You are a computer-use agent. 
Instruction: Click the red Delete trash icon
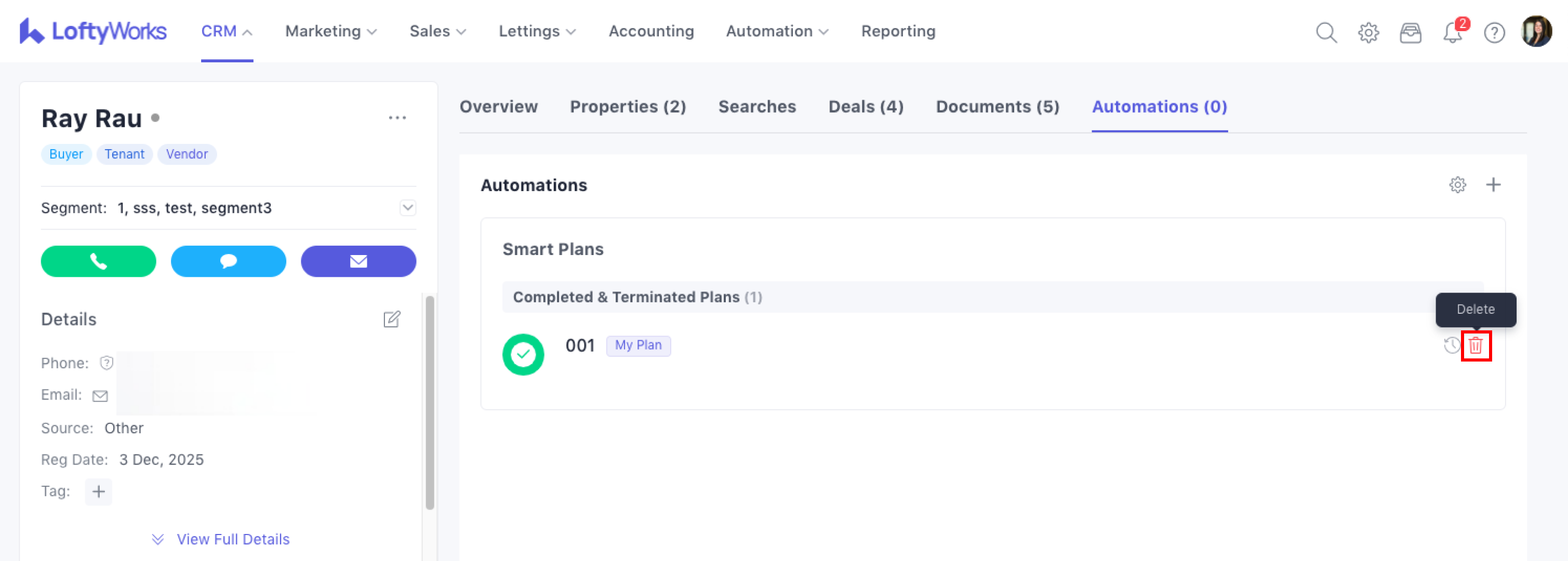point(1476,345)
